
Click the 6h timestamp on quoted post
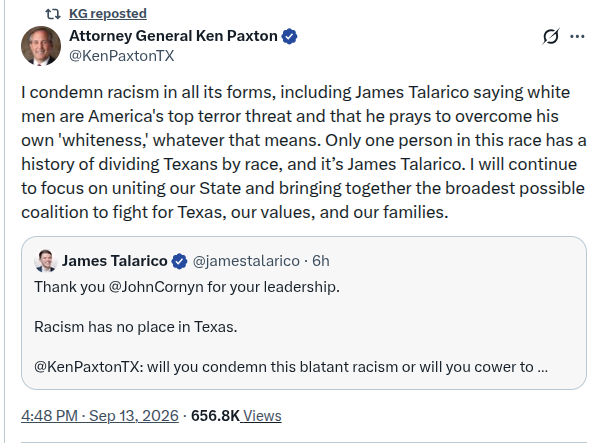(321, 261)
